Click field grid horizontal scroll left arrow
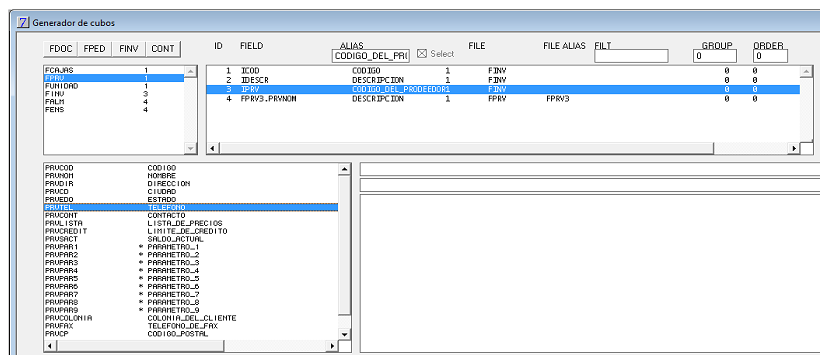836x362 pixels. click(213, 148)
